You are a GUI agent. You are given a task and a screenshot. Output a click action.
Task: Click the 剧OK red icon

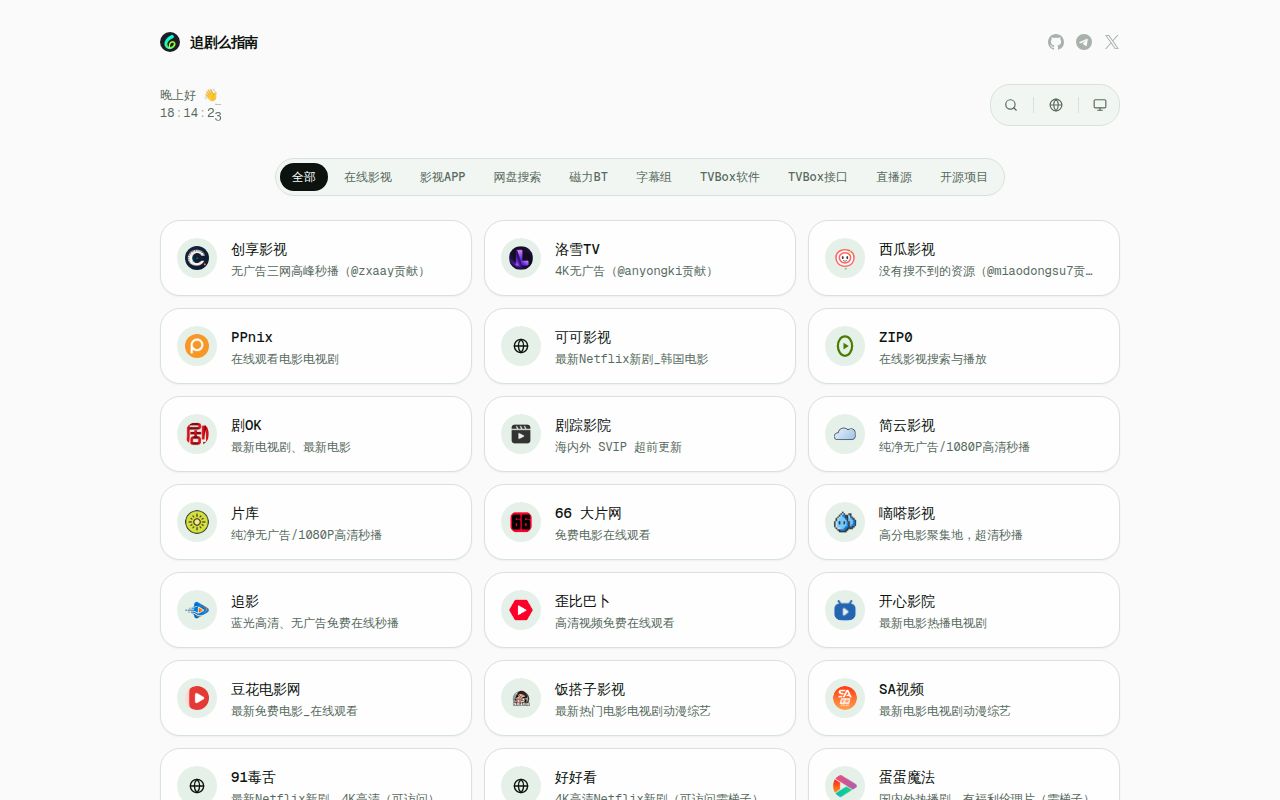pyautogui.click(x=197, y=434)
